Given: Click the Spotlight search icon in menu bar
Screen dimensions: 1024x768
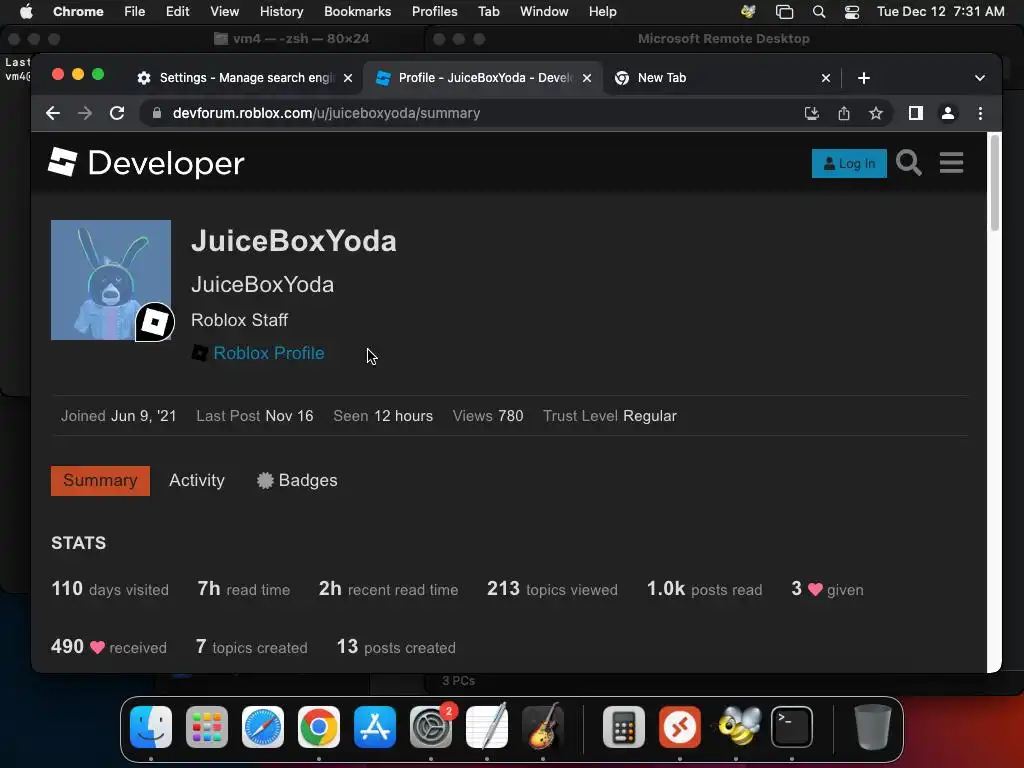Looking at the screenshot, I should [818, 12].
